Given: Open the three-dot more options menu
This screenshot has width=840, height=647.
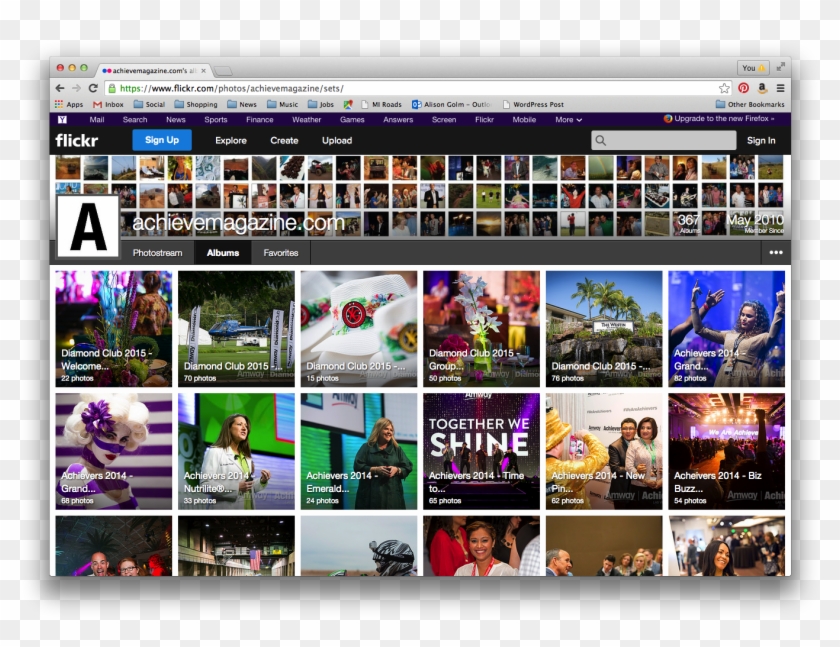Looking at the screenshot, I should 776,253.
